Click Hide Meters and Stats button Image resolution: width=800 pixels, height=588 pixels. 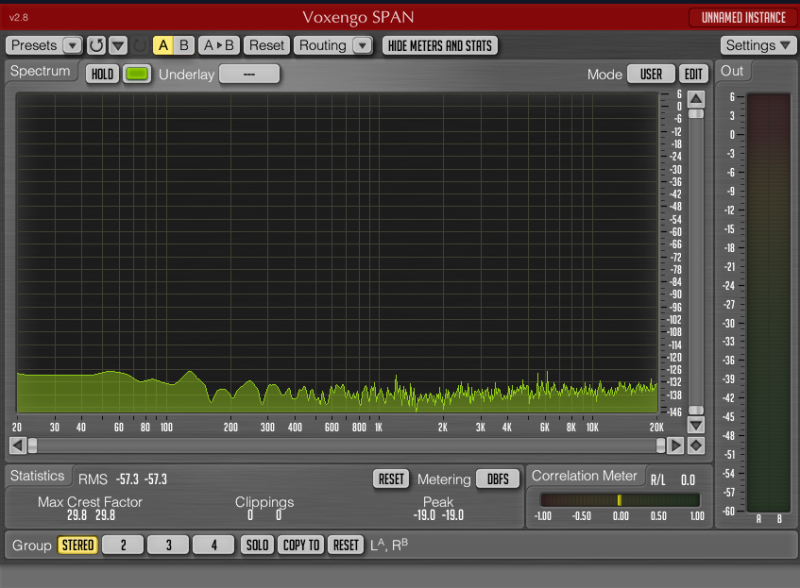click(x=440, y=46)
